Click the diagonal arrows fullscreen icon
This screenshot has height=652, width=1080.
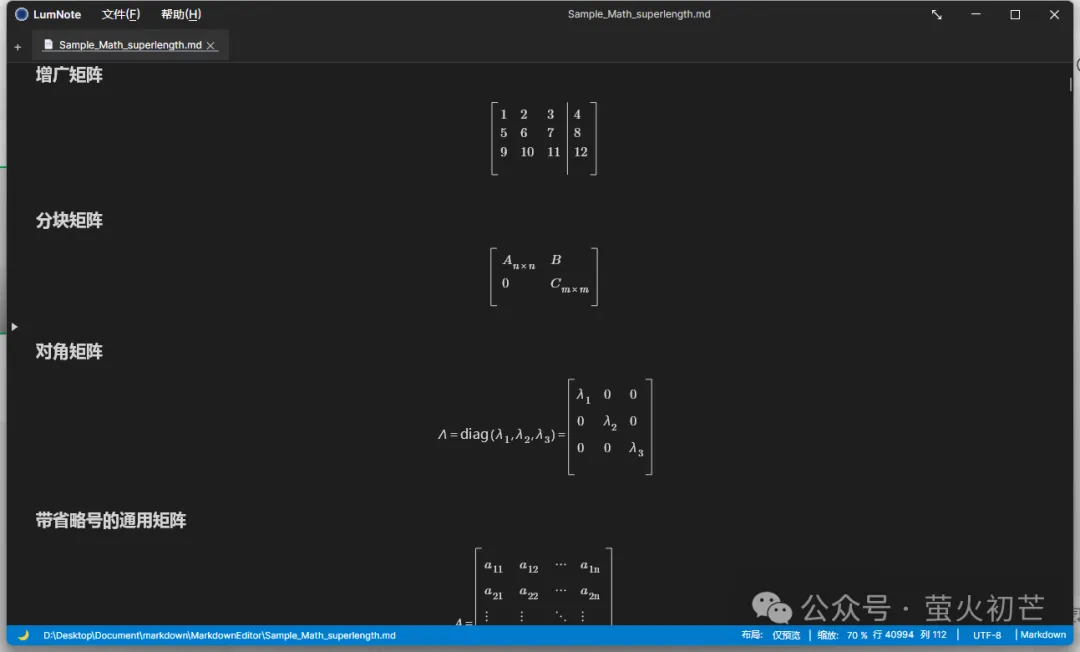(x=937, y=14)
